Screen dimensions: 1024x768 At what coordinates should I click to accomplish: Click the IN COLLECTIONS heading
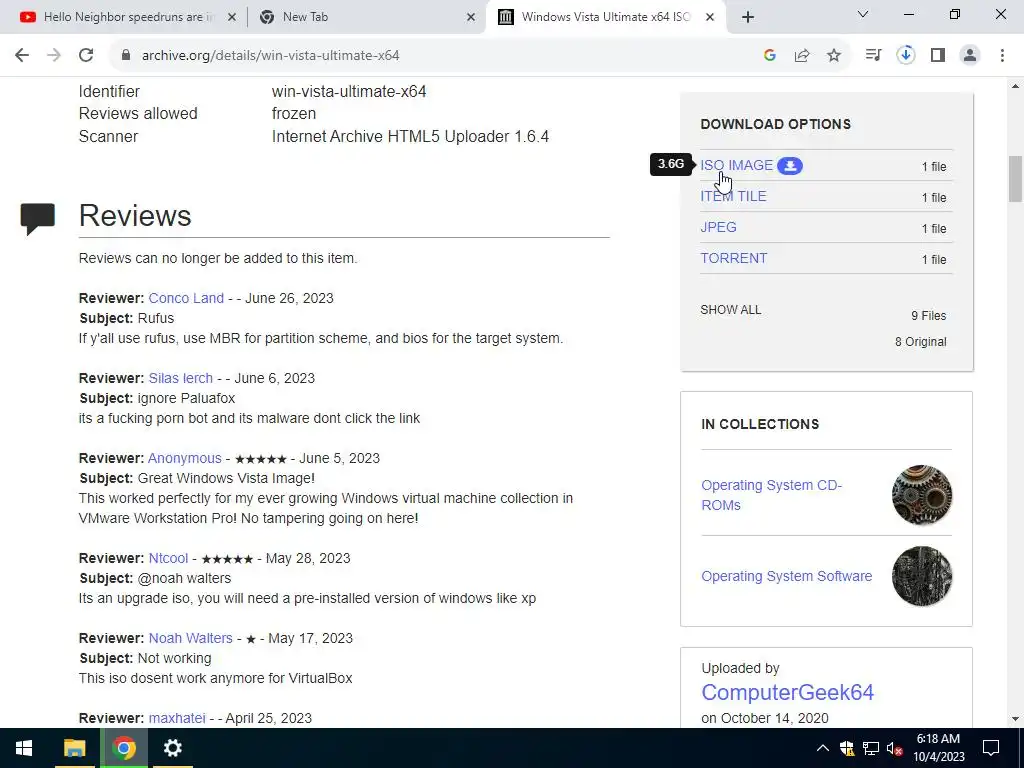click(760, 424)
